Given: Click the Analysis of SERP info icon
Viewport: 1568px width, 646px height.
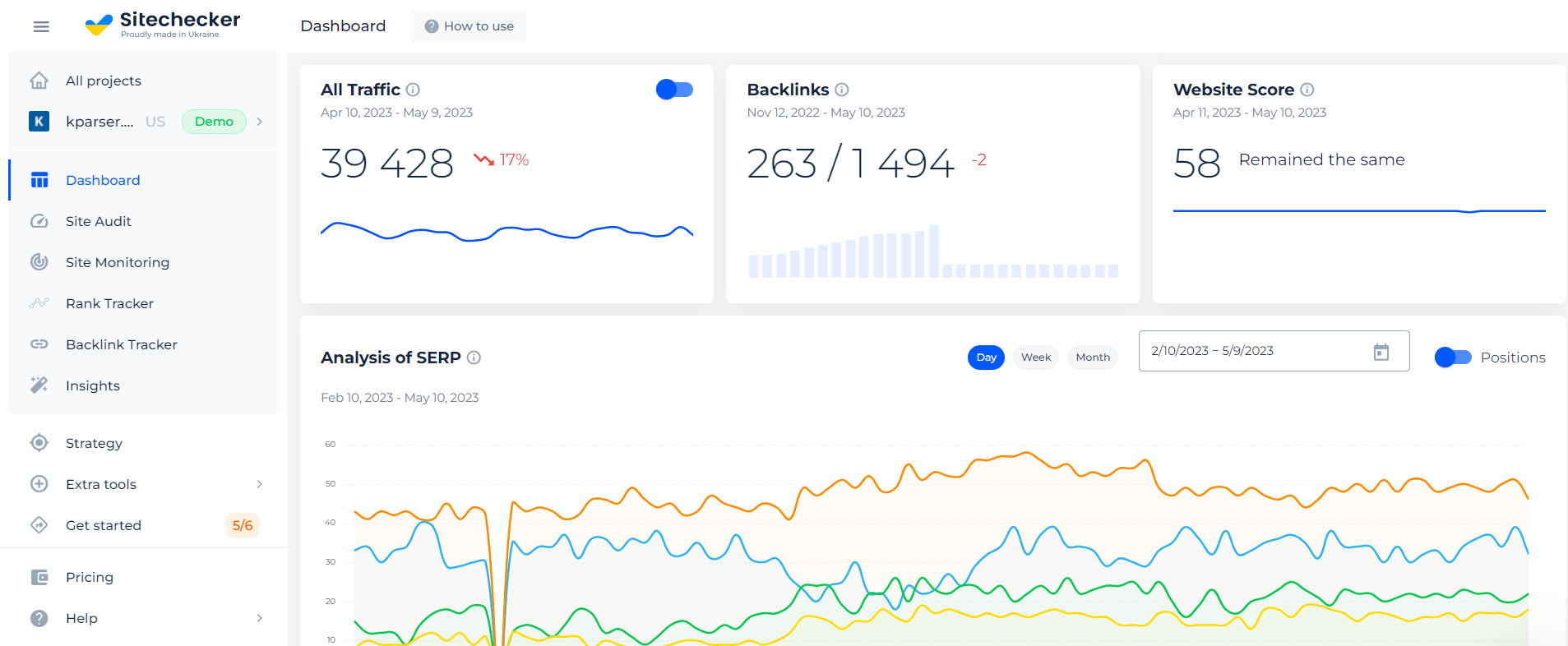Looking at the screenshot, I should [474, 358].
